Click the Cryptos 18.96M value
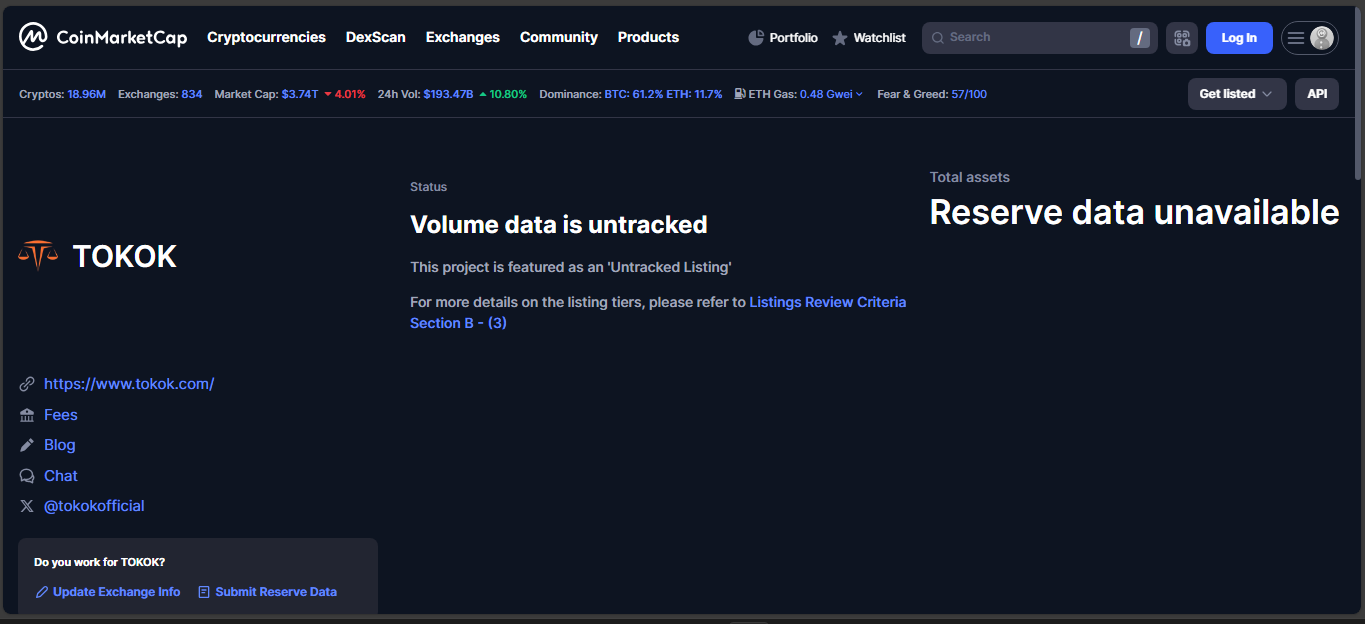 [x=86, y=94]
